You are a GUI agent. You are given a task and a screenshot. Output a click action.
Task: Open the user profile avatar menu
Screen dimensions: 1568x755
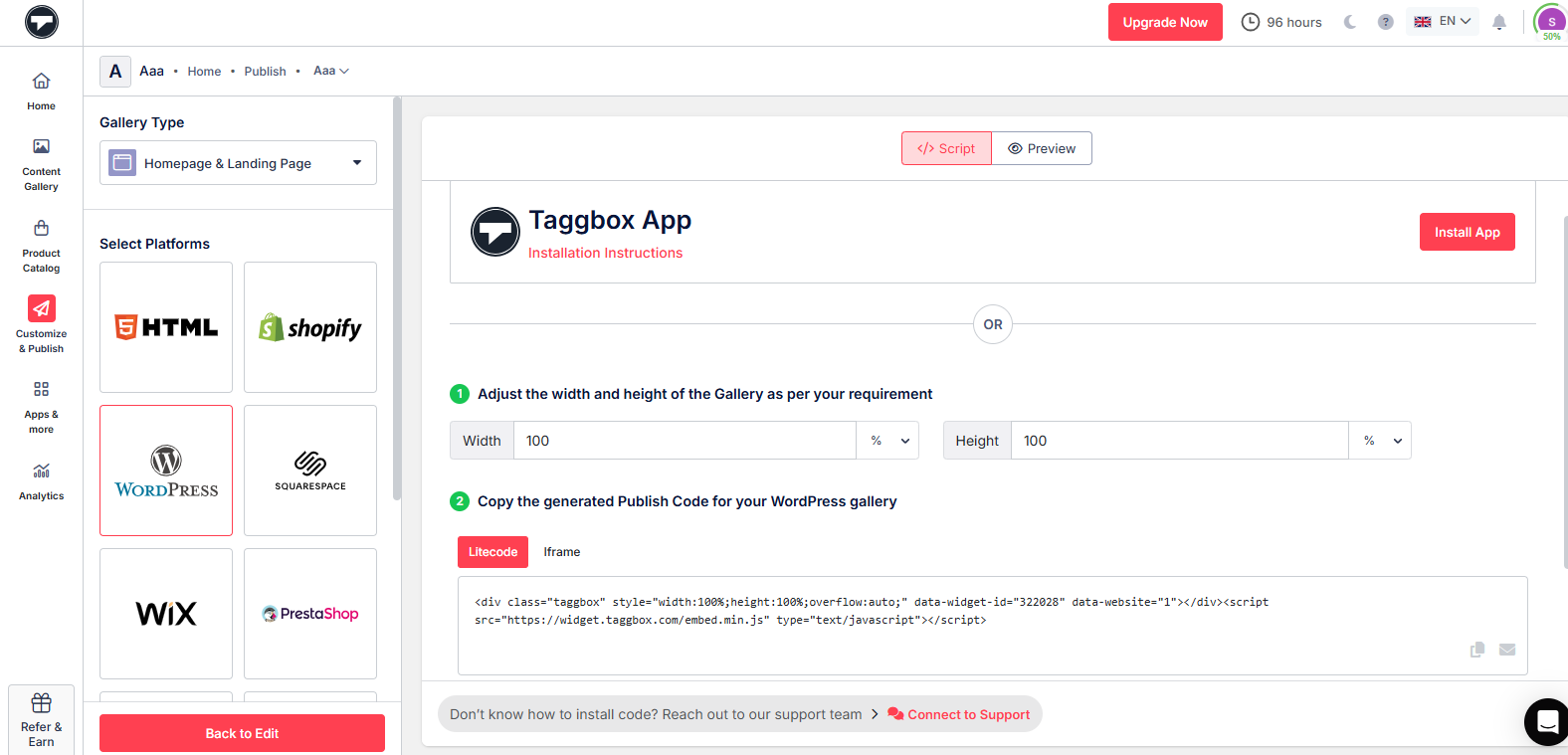click(1551, 21)
